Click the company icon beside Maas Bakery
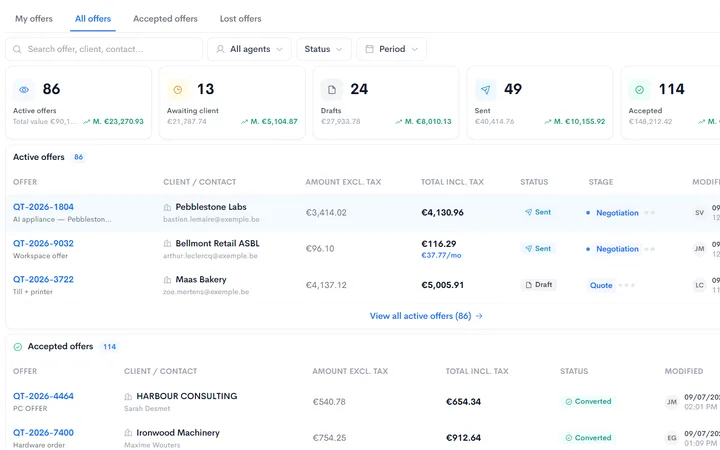 168,280
